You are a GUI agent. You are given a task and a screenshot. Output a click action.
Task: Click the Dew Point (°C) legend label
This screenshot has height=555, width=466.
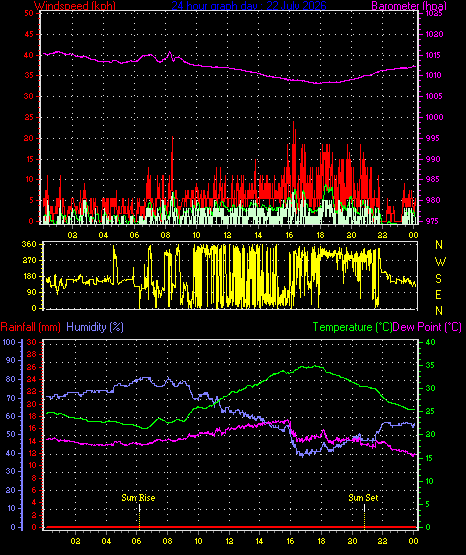point(427,327)
